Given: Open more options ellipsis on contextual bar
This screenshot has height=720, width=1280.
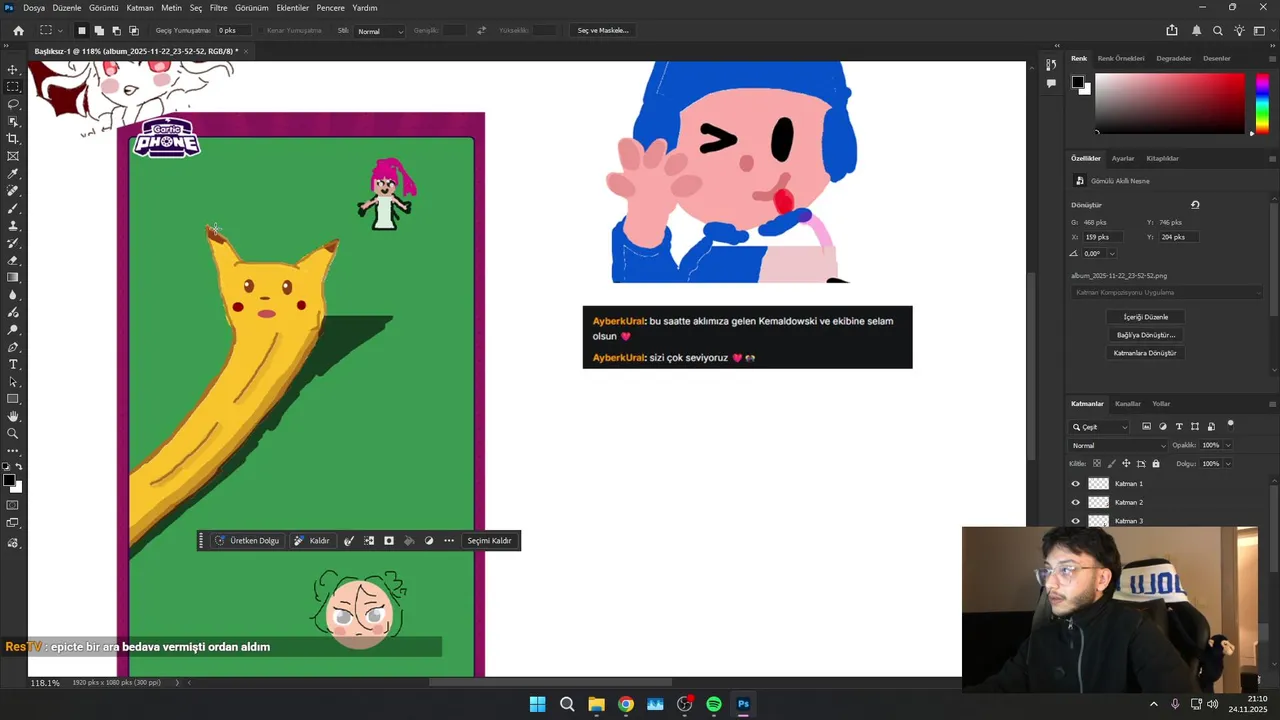Looking at the screenshot, I should pyautogui.click(x=449, y=541).
